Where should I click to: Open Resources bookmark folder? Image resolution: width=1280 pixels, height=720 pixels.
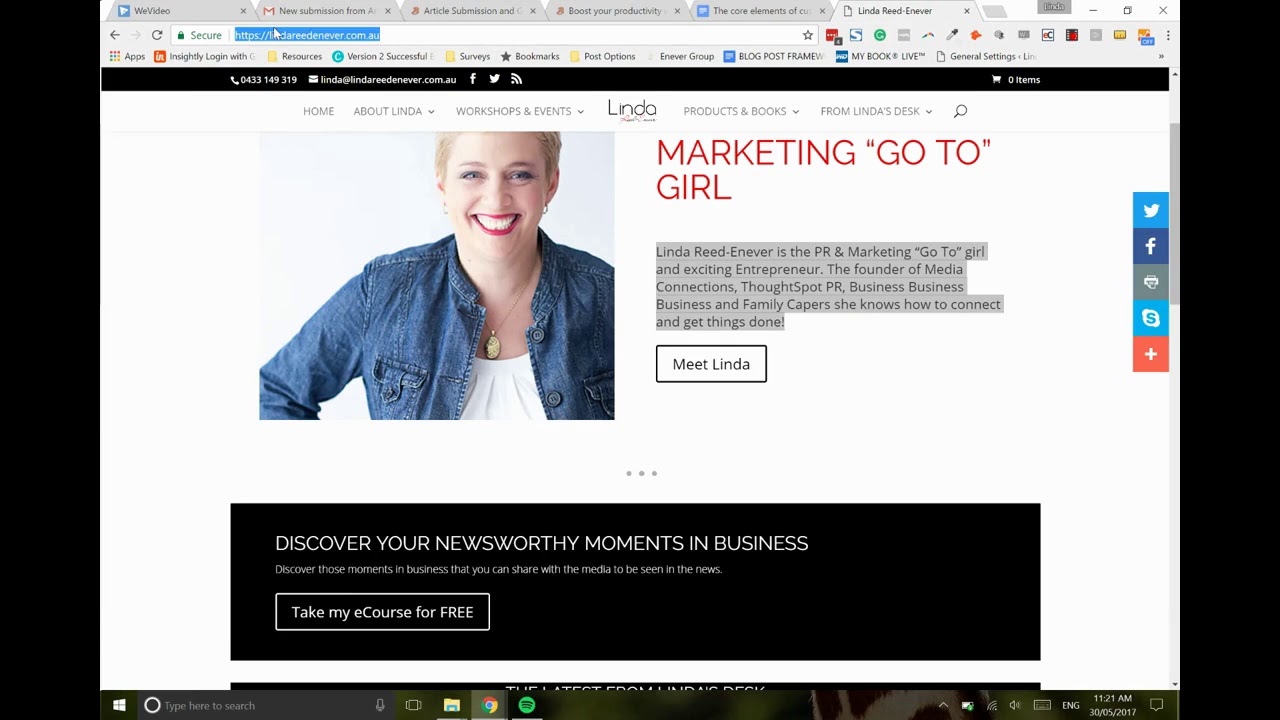click(294, 56)
